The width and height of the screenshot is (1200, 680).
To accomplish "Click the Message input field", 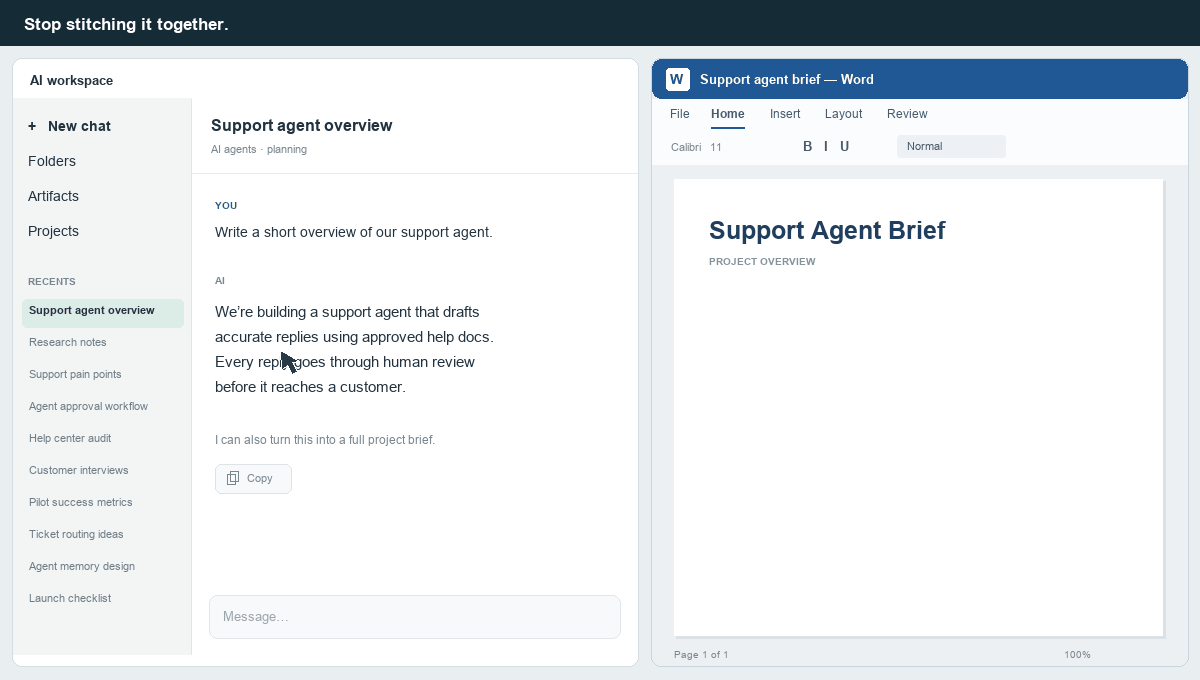I will [415, 617].
